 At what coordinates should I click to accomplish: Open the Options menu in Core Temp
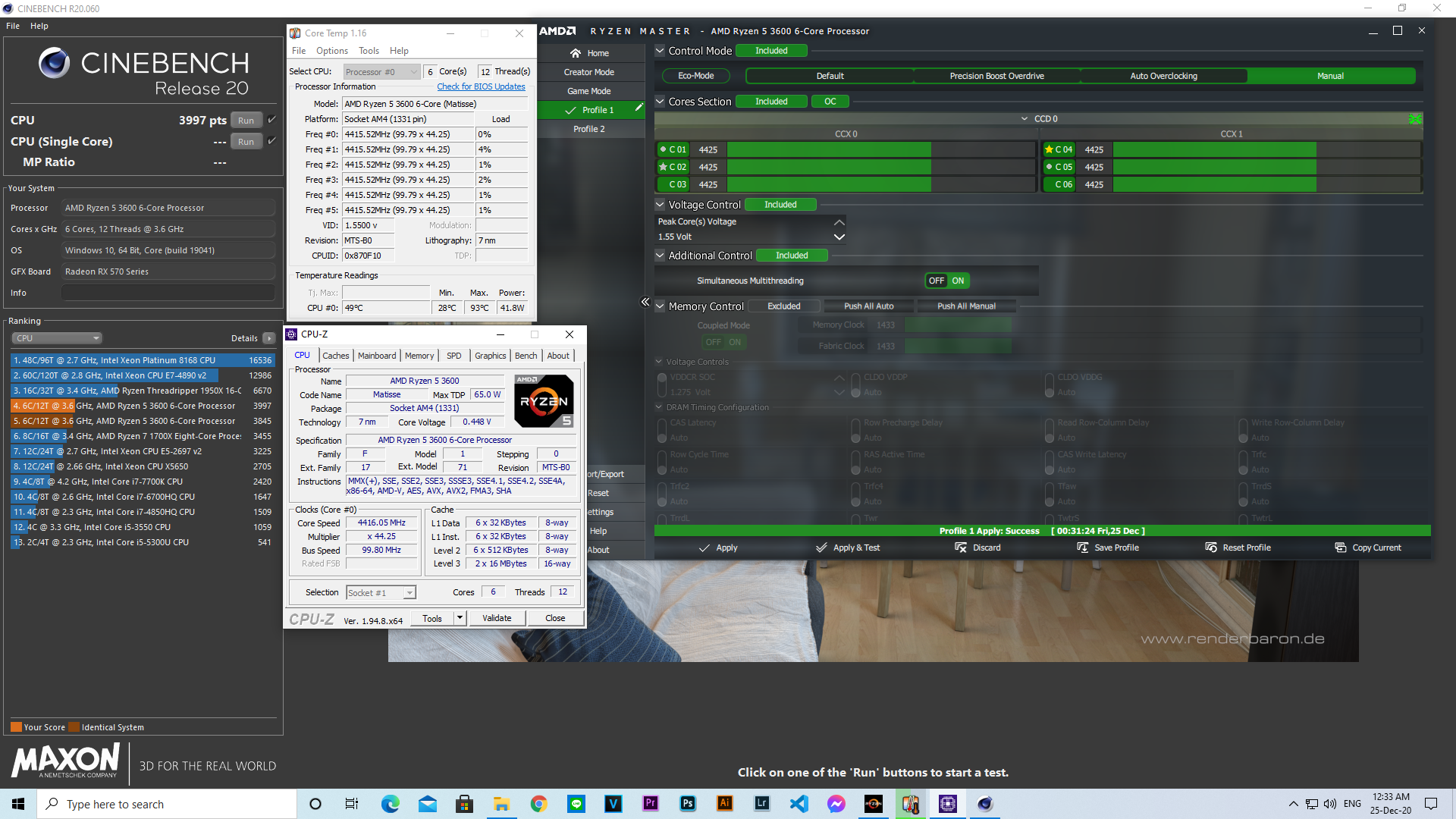332,51
